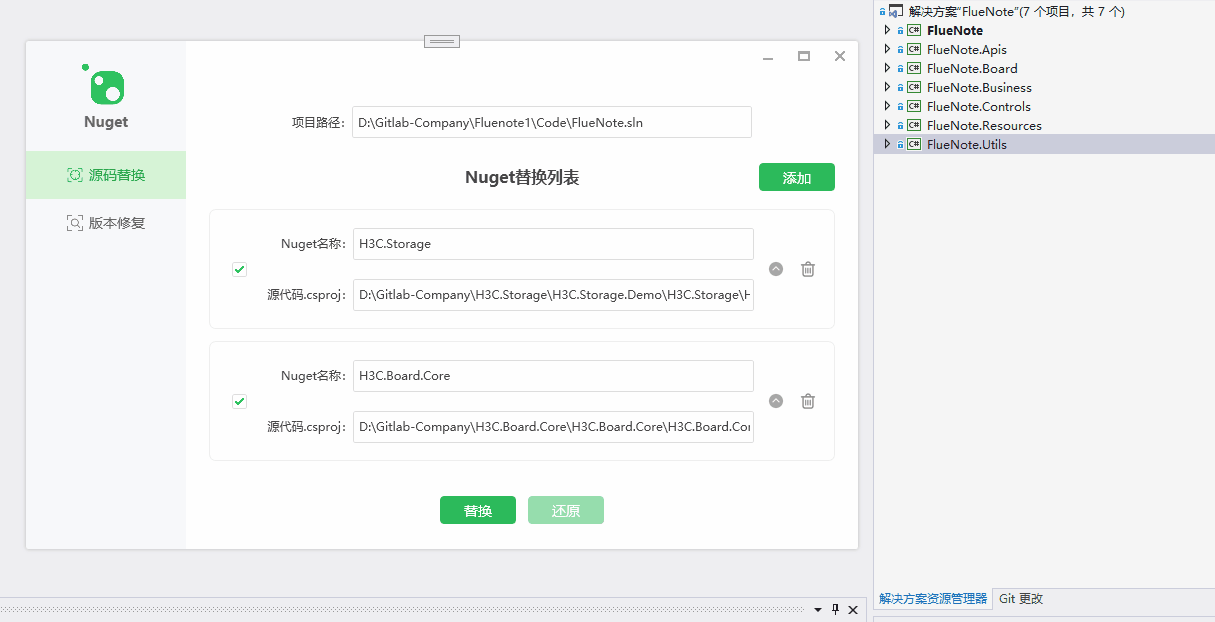1215x622 pixels.
Task: Maximize the Nuget tool window
Action: point(804,57)
